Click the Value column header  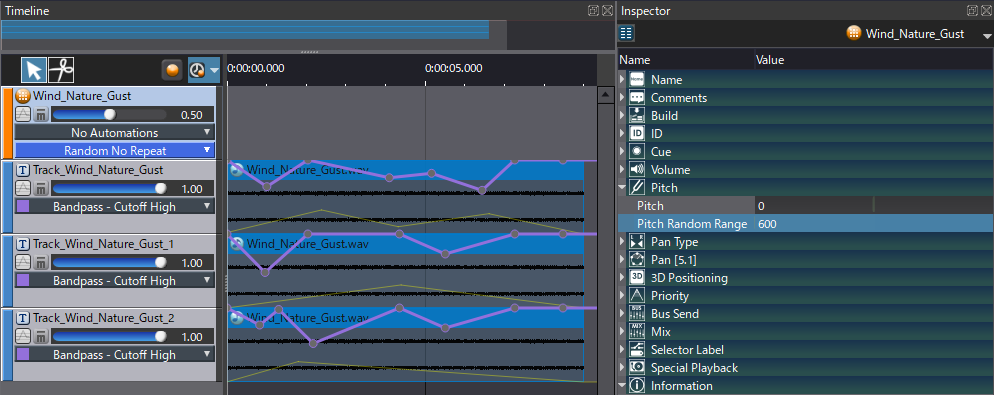pos(770,60)
